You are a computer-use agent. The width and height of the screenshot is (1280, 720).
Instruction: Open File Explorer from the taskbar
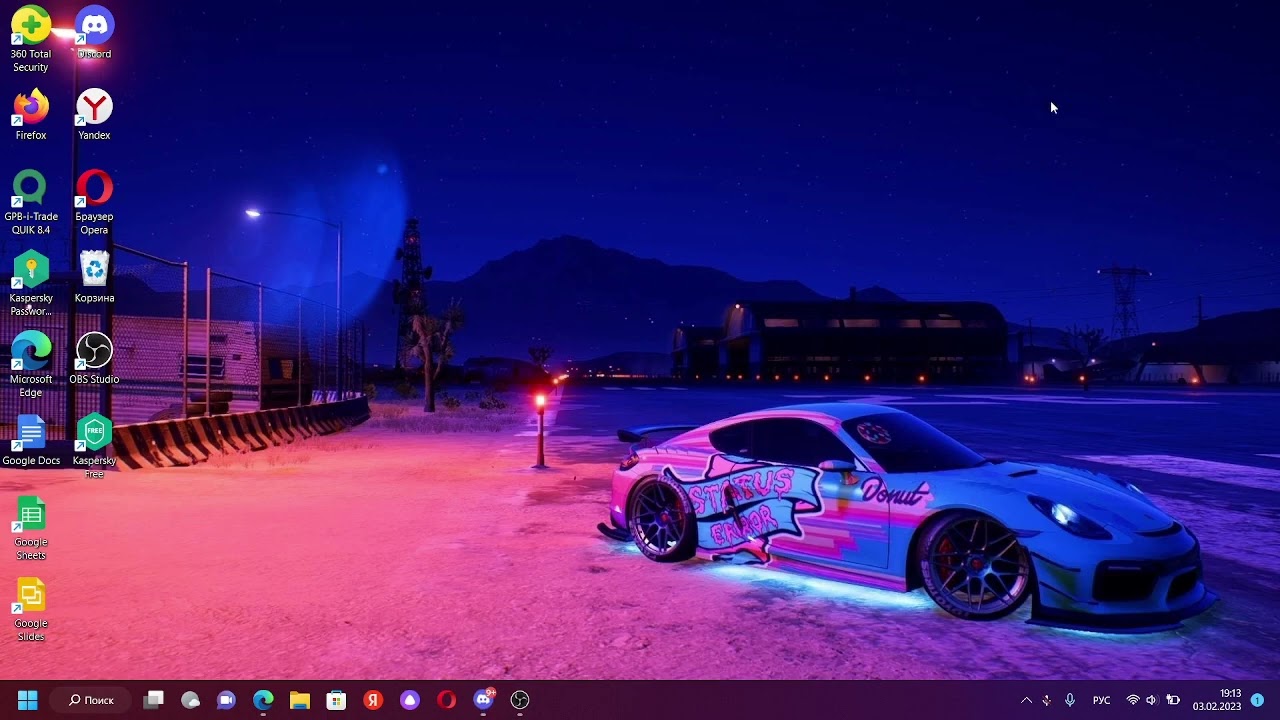pos(300,700)
